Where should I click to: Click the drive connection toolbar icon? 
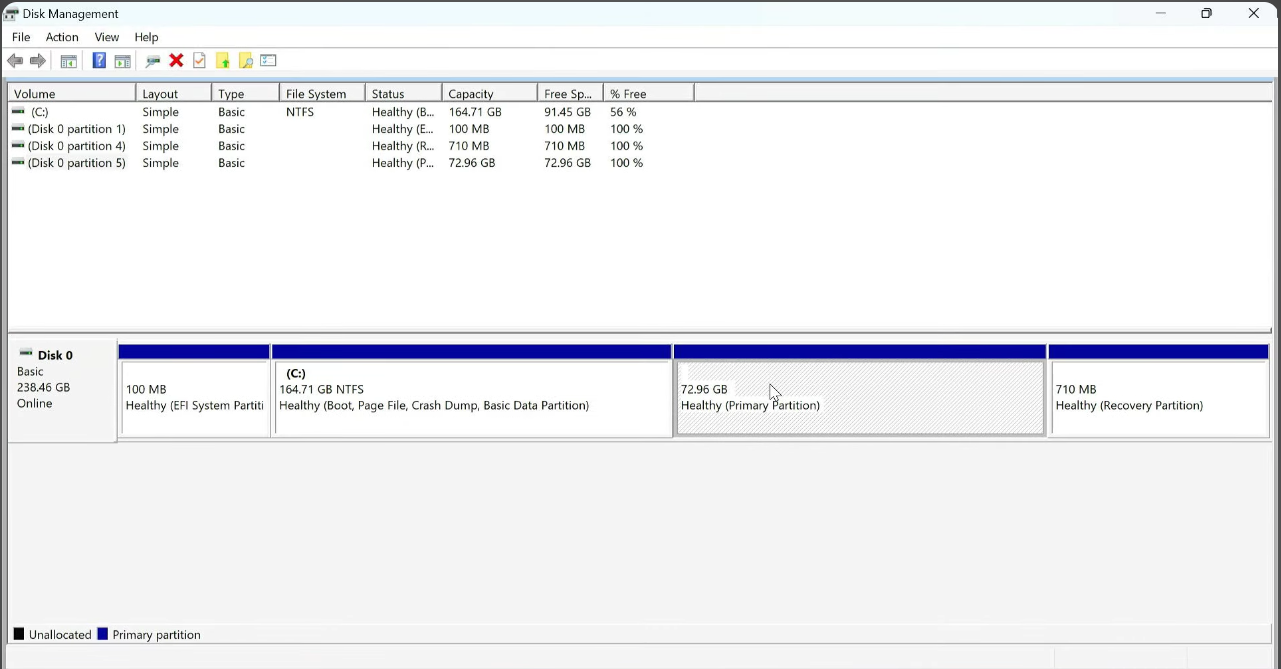coord(153,61)
